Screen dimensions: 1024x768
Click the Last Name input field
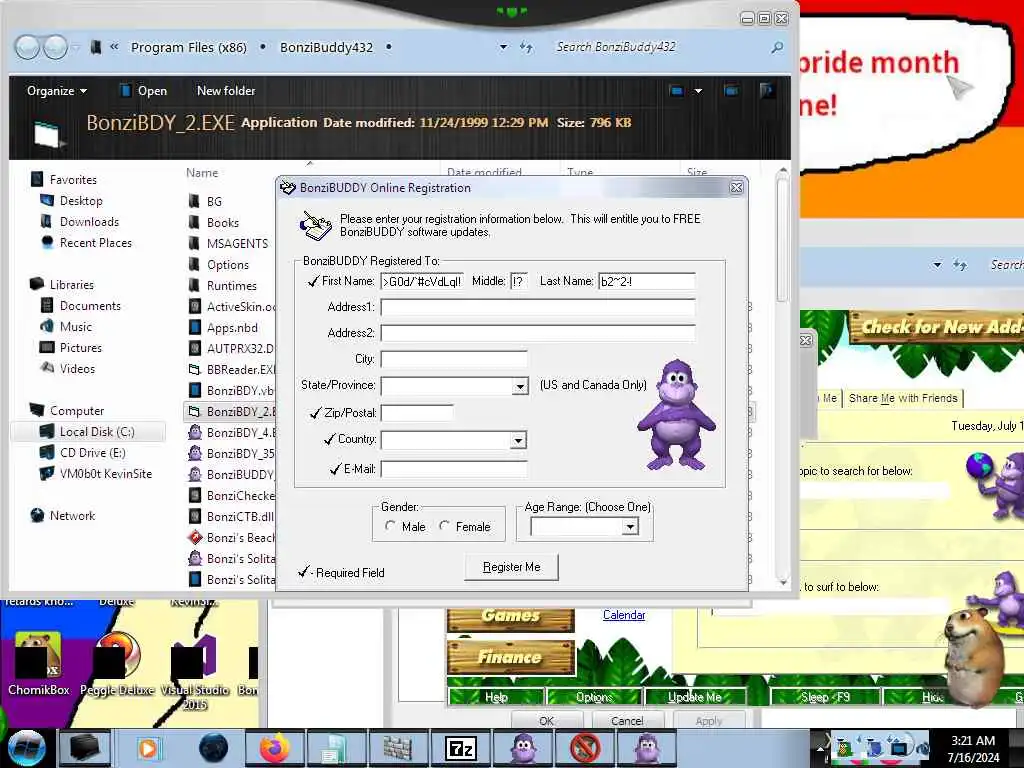click(647, 281)
